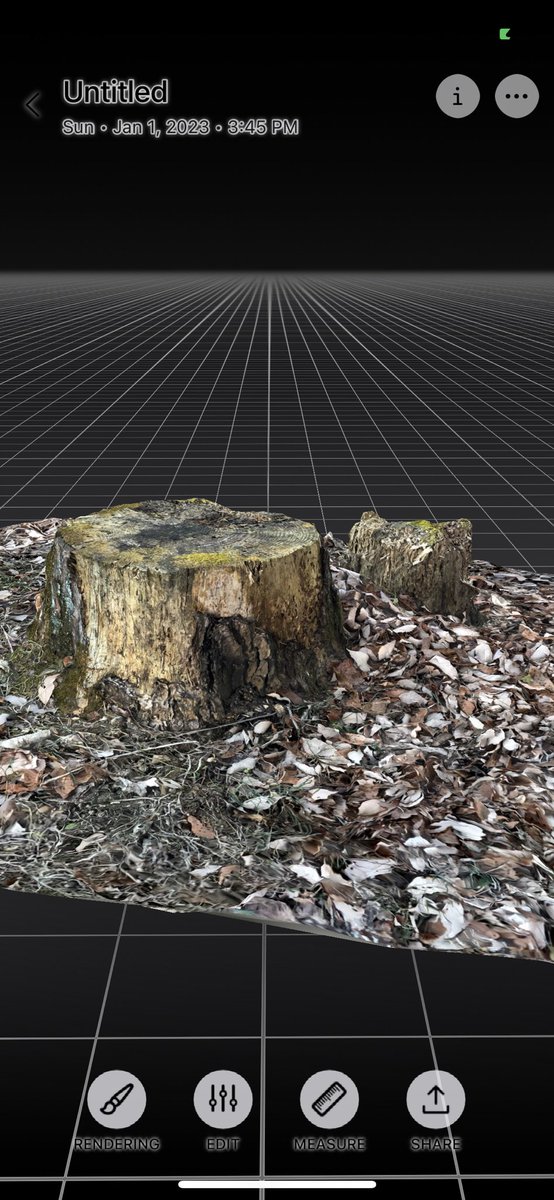Open the info (i) panel
Image resolution: width=554 pixels, height=1200 pixels.
(x=458, y=96)
